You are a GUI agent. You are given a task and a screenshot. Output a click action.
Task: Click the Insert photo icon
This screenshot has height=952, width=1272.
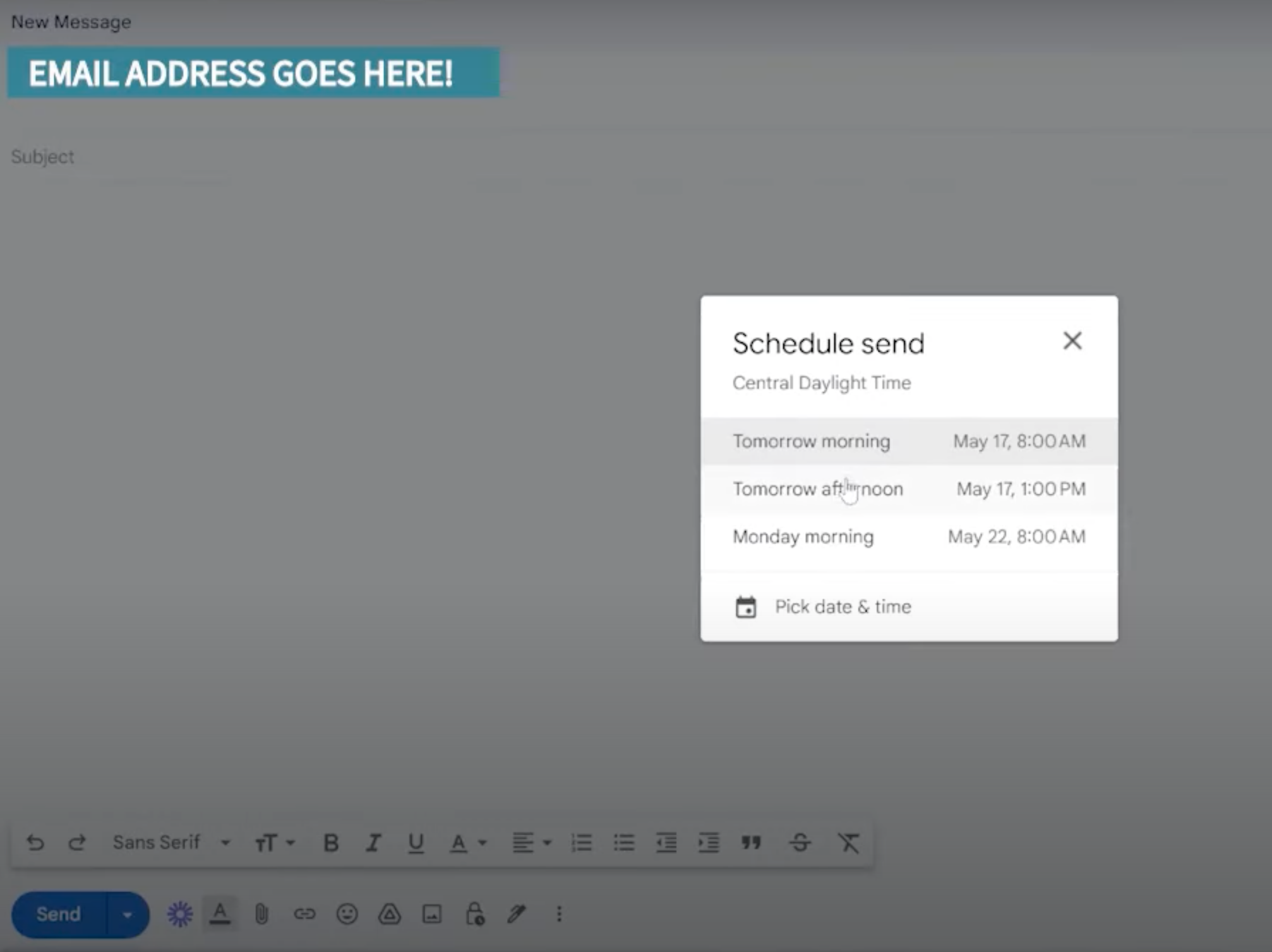[x=431, y=913]
